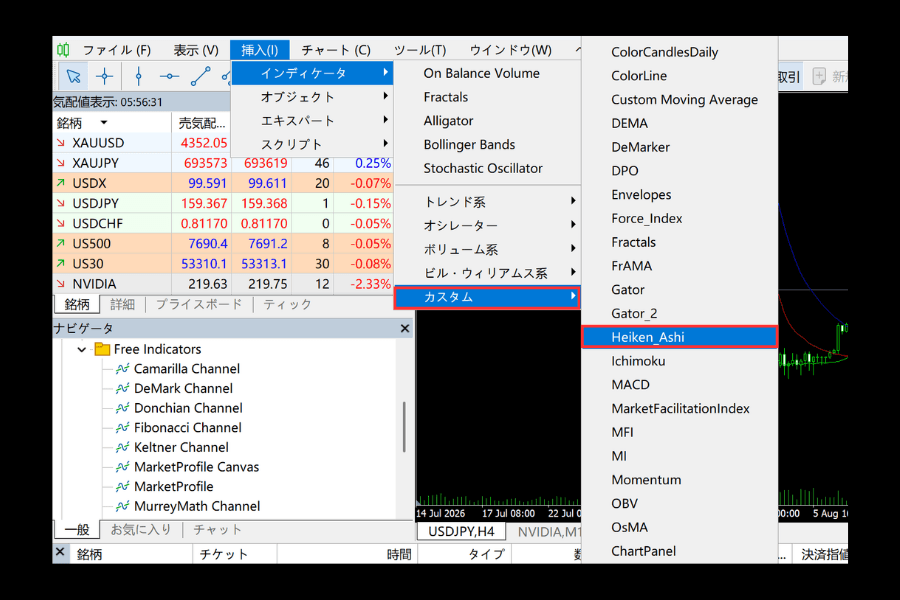The image size is (900, 600).
Task: Choose Alligator indicator
Action: [x=488, y=121]
